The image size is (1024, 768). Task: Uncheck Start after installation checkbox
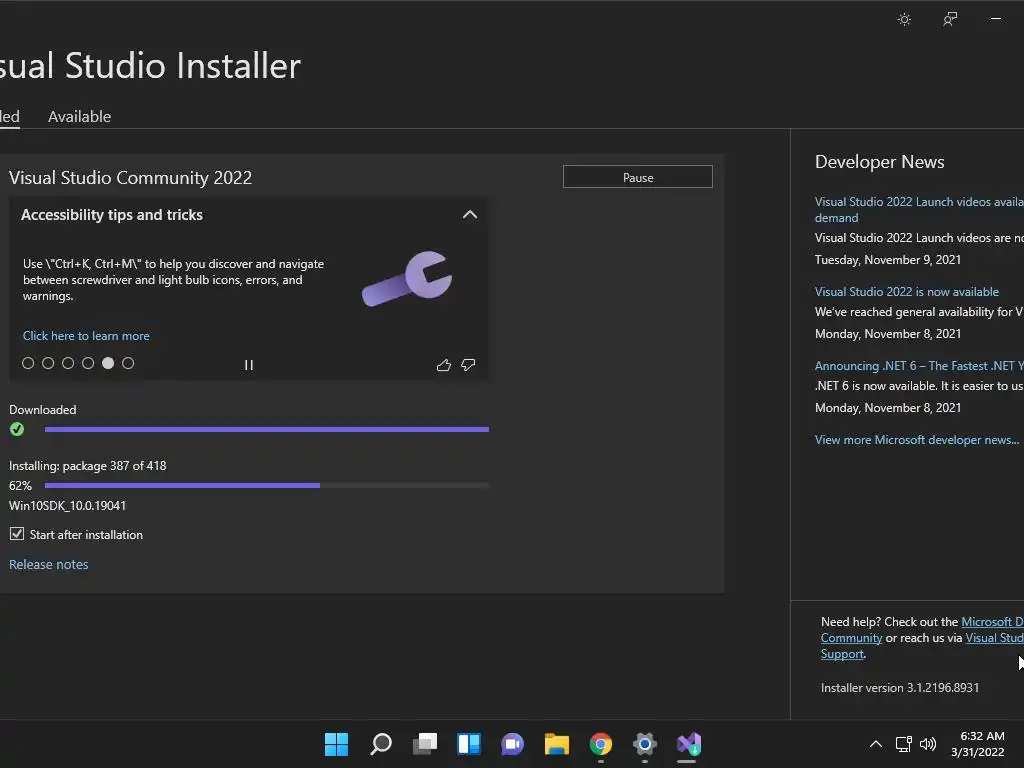pyautogui.click(x=17, y=534)
